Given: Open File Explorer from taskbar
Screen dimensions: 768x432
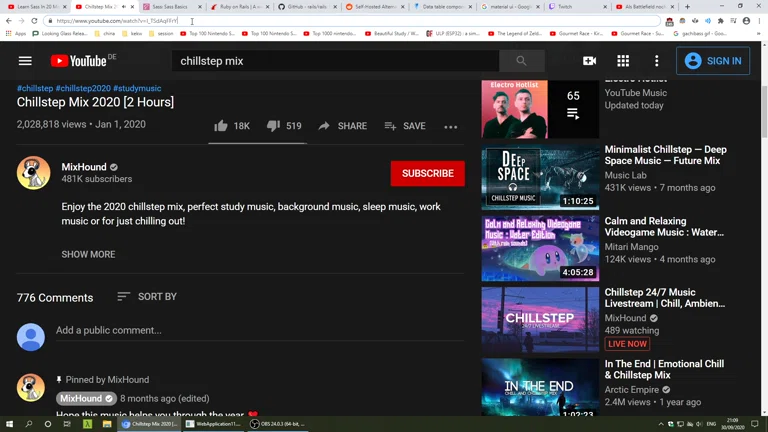Looking at the screenshot, I should coord(107,424).
